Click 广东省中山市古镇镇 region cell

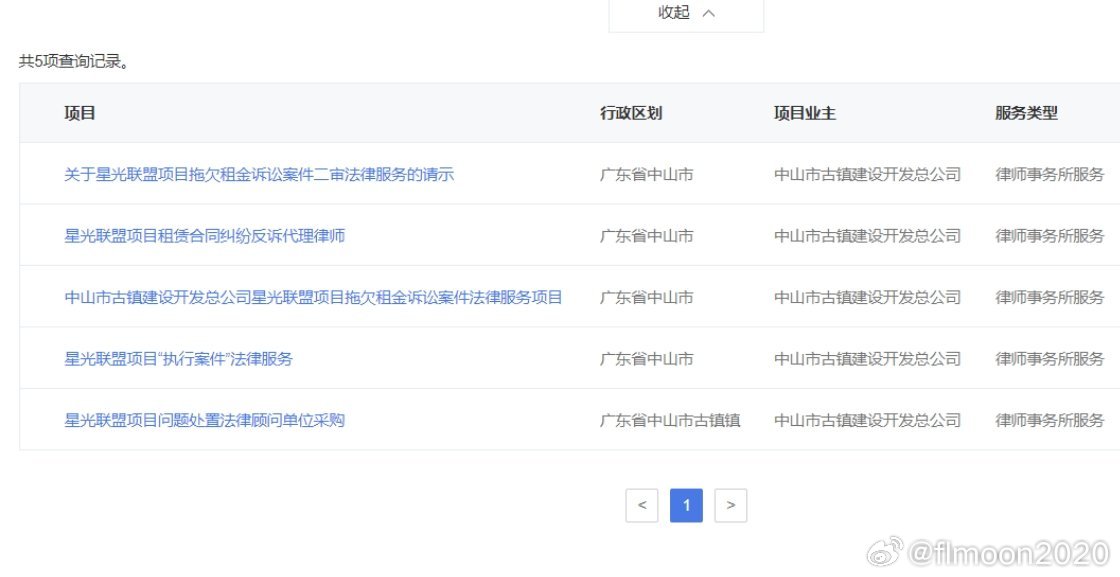pos(670,420)
